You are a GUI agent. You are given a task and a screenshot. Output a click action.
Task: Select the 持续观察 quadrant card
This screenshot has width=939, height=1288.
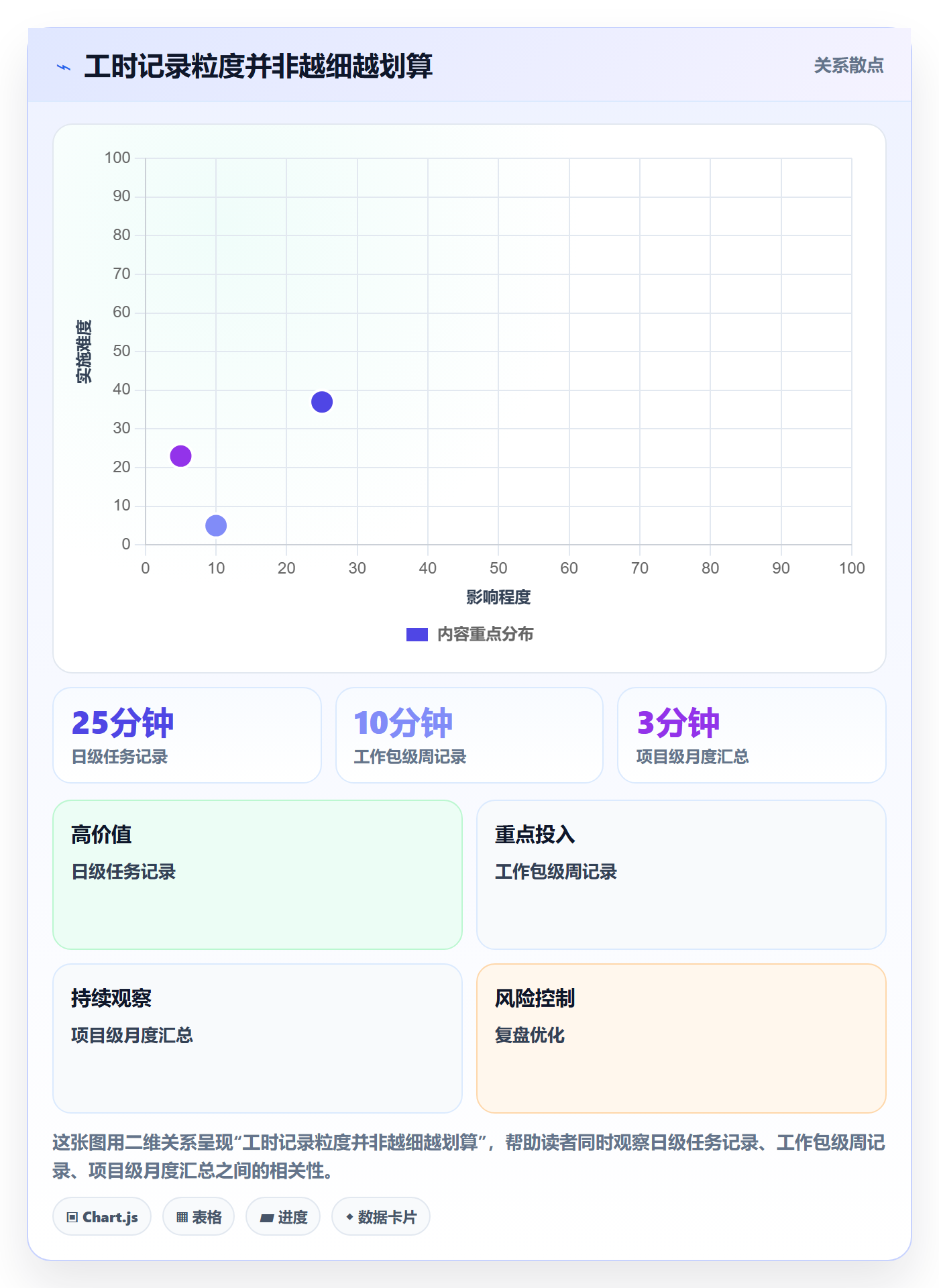(258, 1038)
